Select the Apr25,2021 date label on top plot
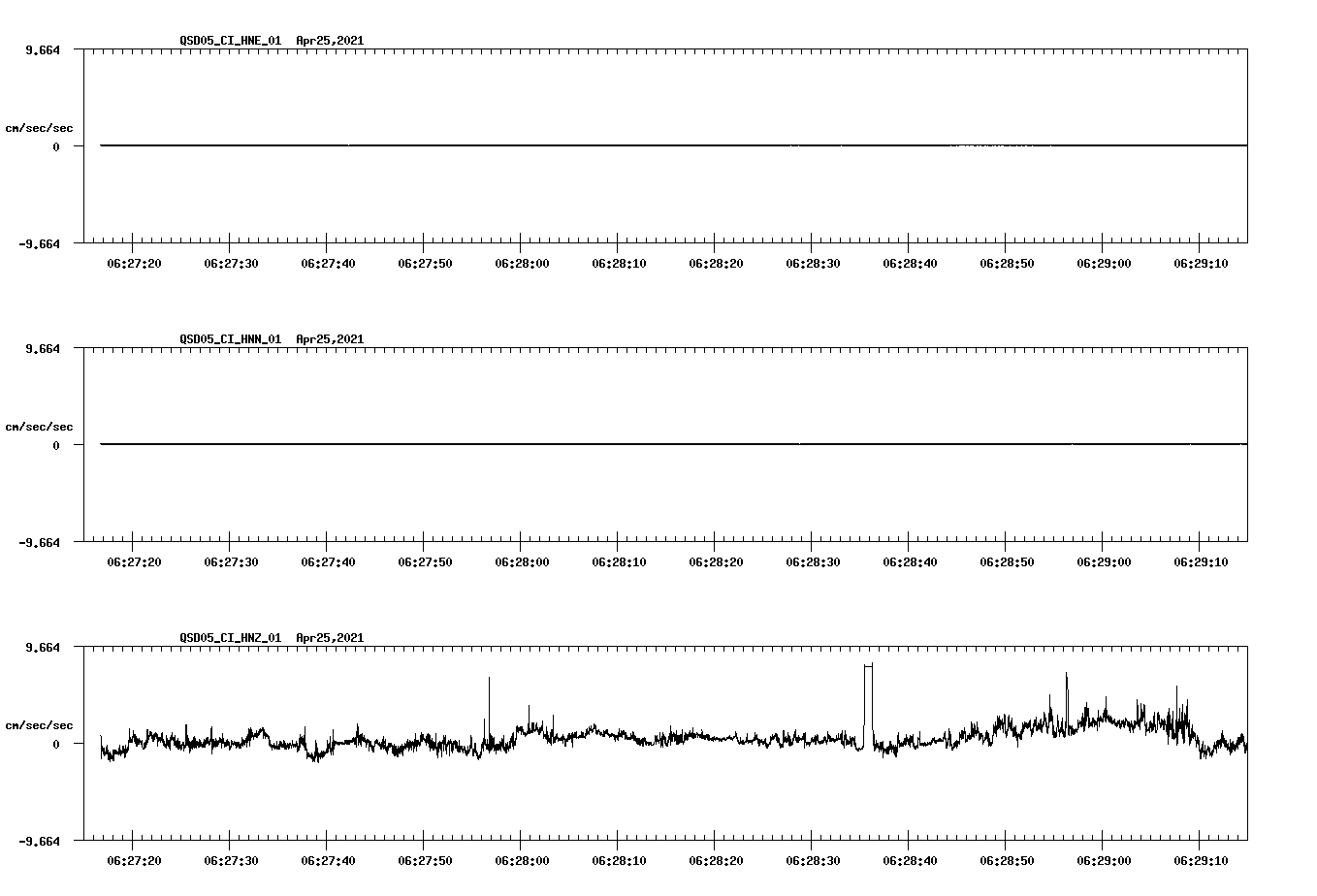1317x896 pixels. point(330,41)
